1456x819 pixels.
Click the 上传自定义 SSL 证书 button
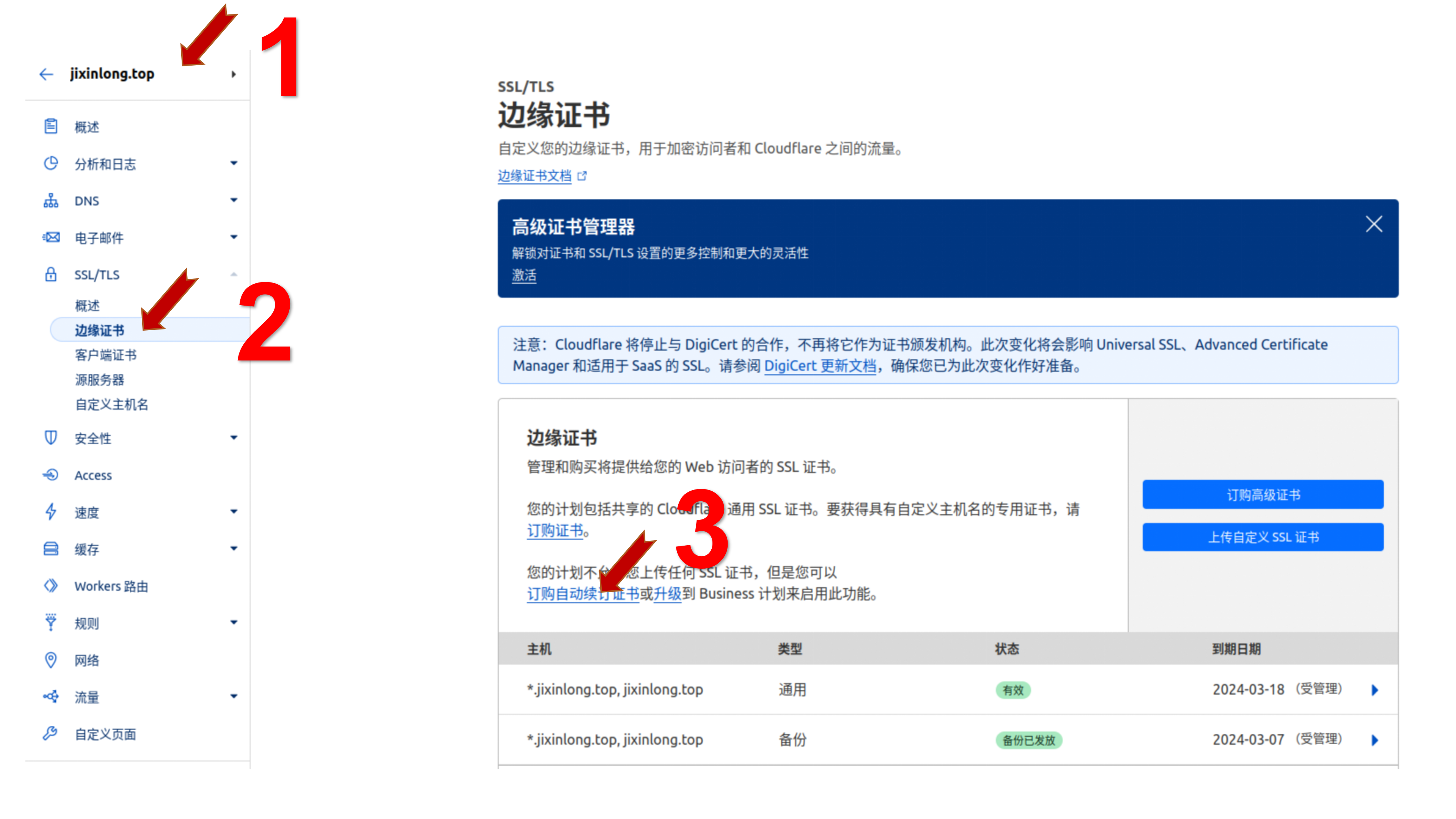coord(1263,537)
